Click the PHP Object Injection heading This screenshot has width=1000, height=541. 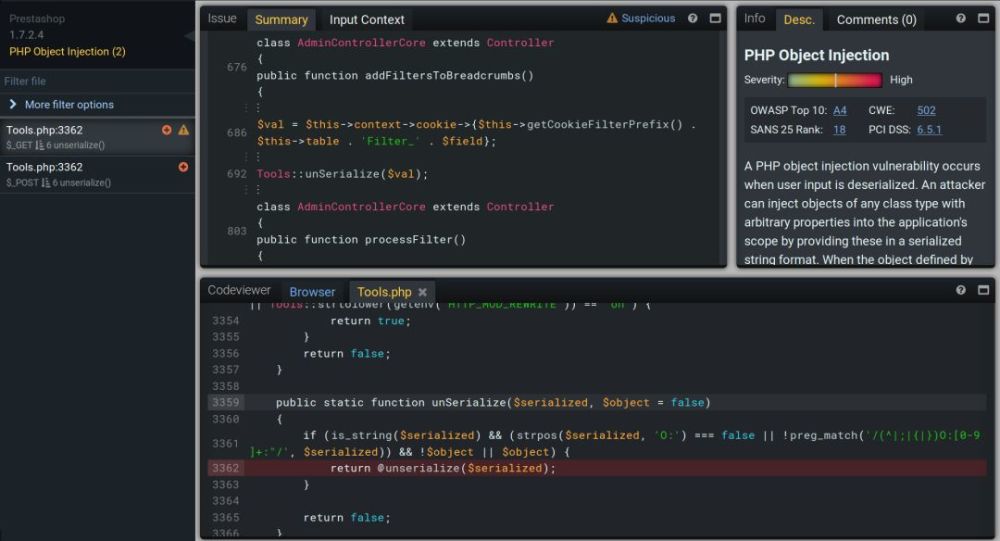(816, 56)
